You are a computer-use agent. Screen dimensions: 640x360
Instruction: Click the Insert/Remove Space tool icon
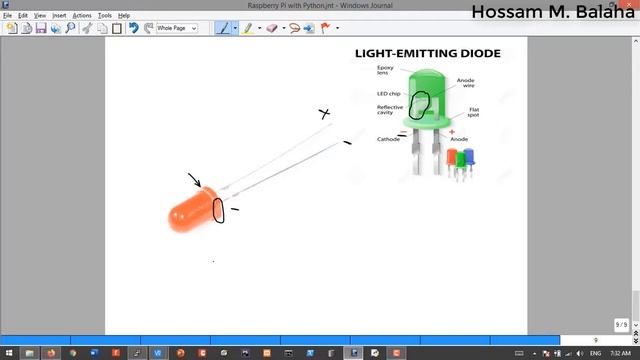coord(309,28)
